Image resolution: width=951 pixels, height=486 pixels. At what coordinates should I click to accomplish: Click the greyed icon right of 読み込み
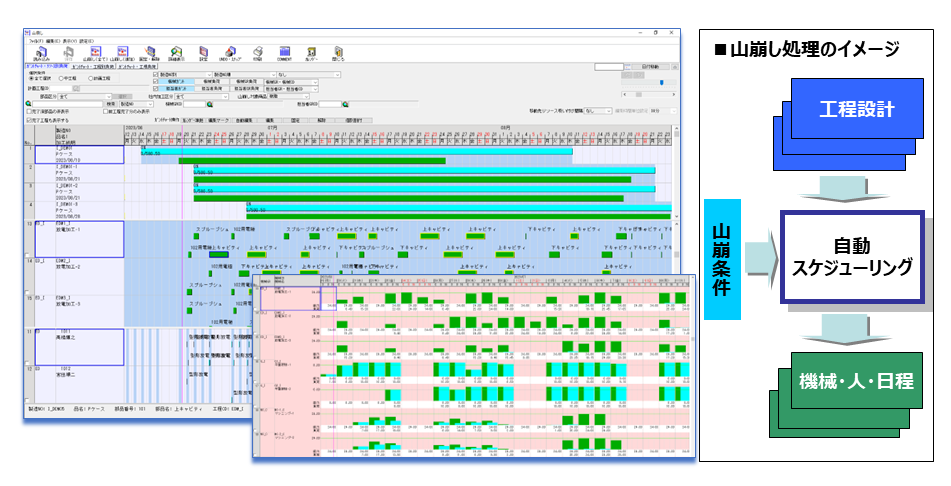point(68,53)
